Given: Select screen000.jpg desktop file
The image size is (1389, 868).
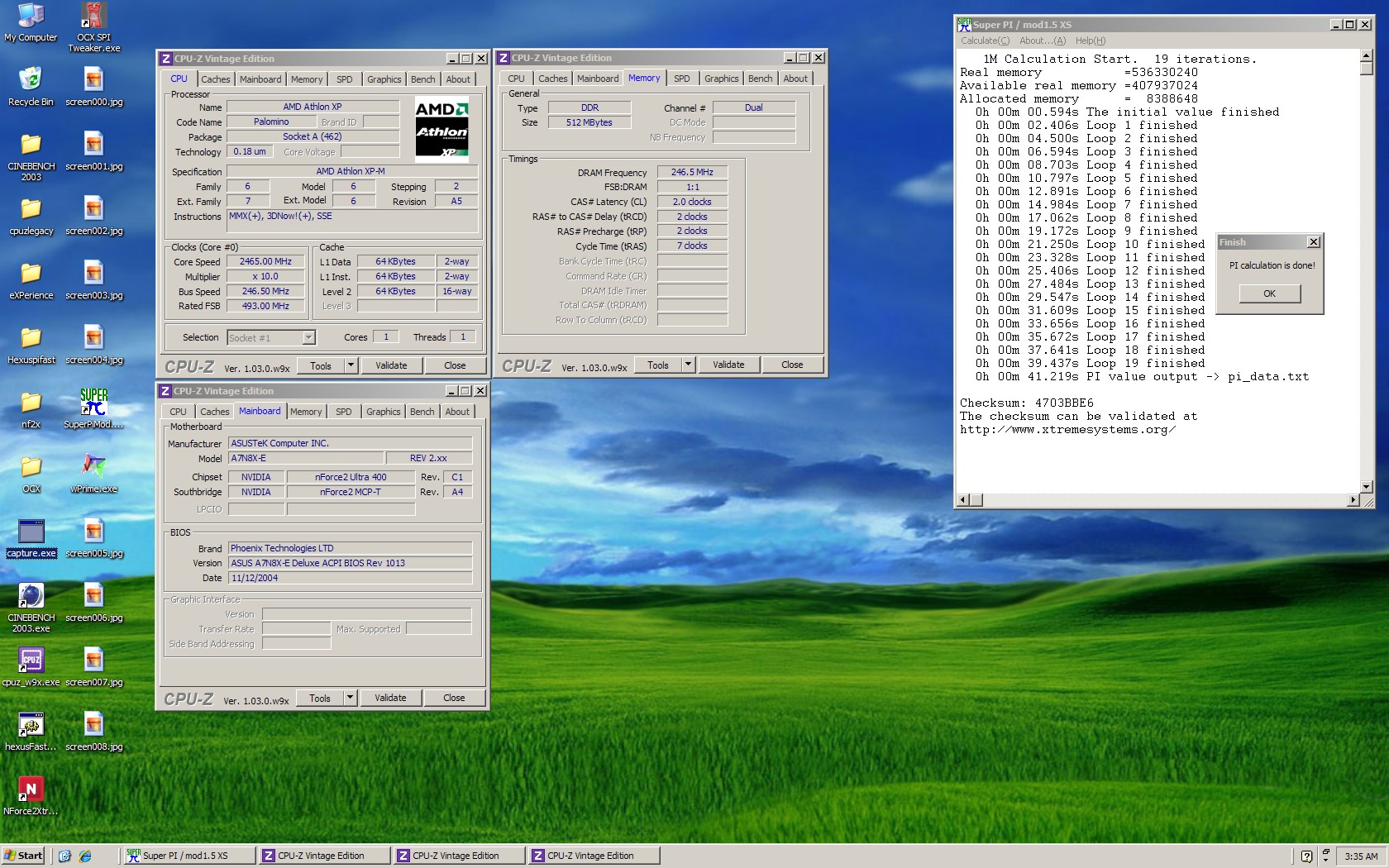Looking at the screenshot, I should click(x=94, y=87).
